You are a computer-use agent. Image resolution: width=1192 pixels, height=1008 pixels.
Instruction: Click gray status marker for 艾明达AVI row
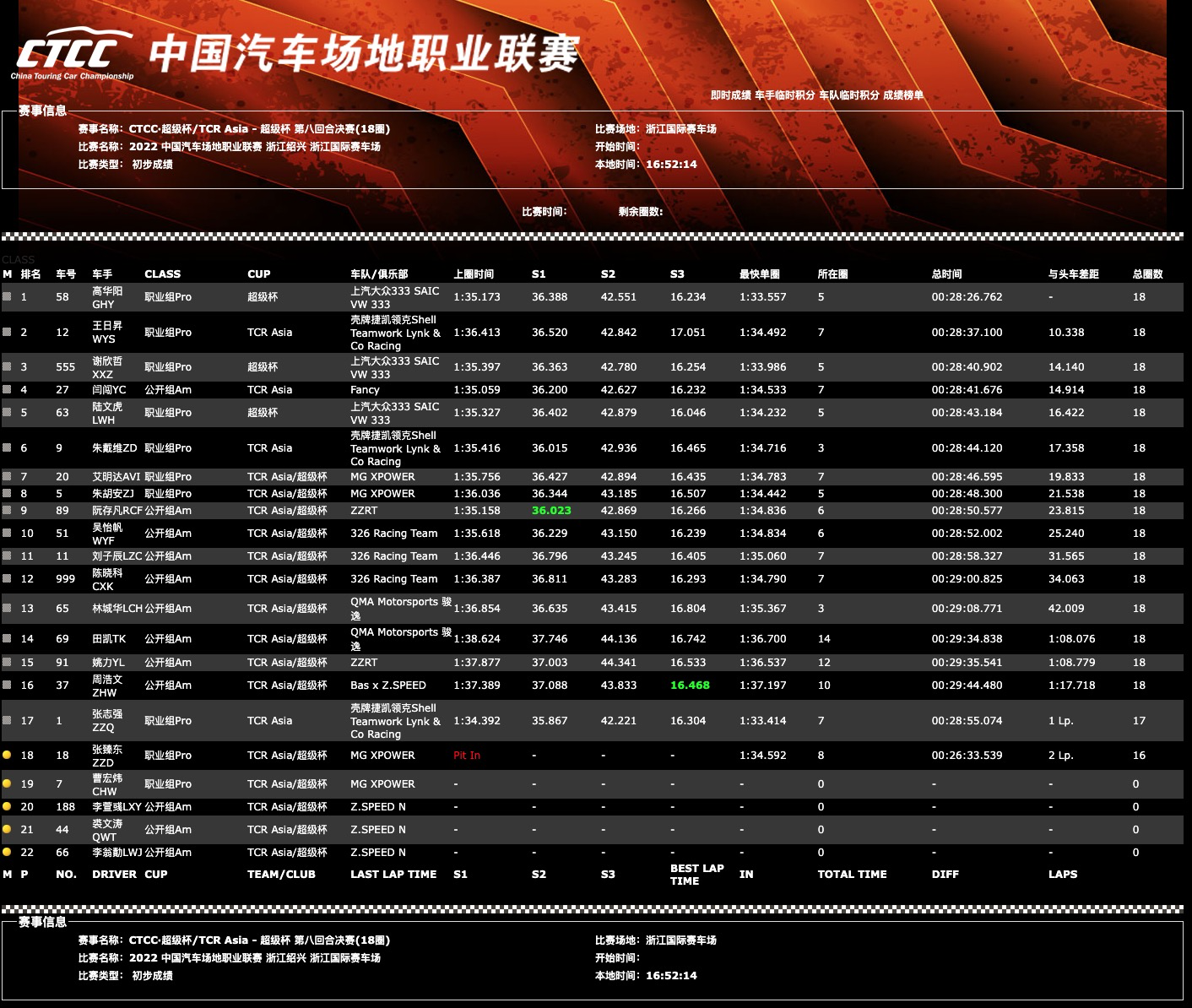tap(7, 477)
